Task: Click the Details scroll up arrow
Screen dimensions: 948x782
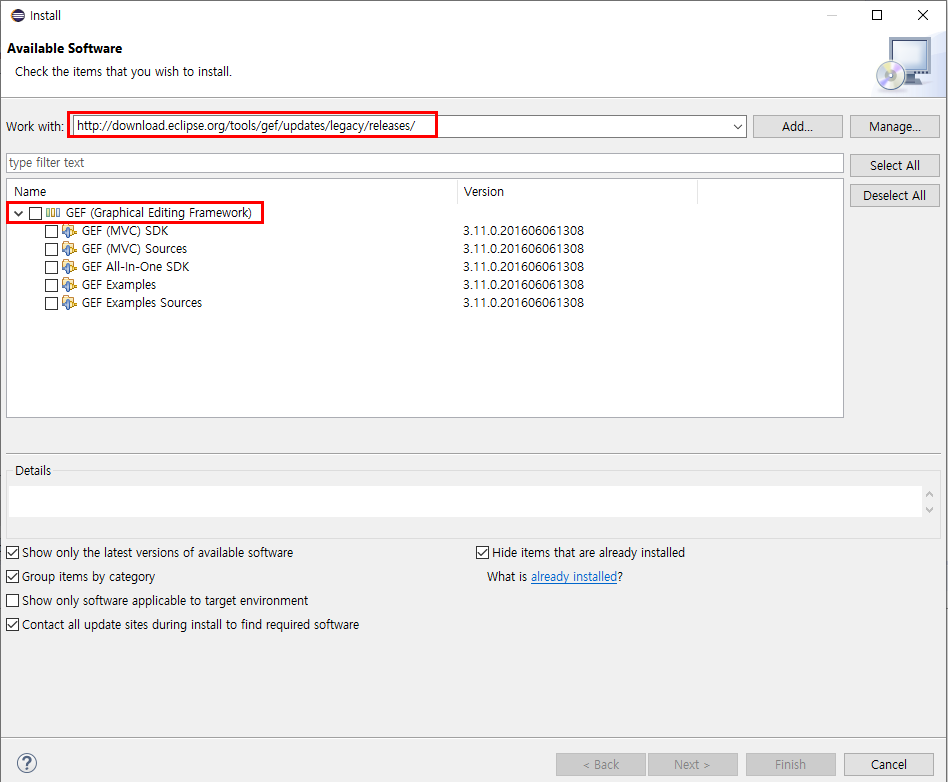Action: [929, 494]
